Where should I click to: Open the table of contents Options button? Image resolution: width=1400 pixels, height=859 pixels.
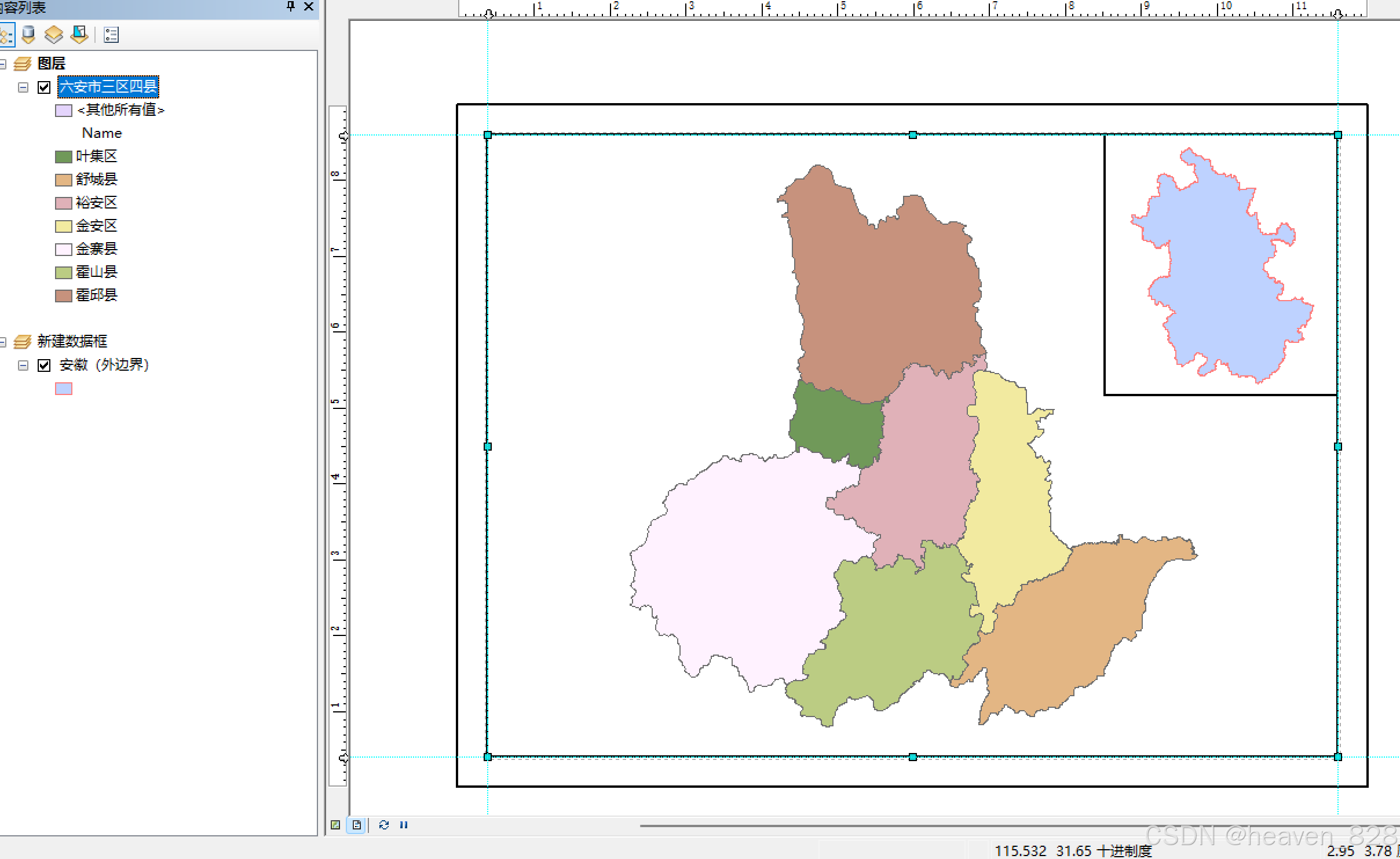(x=111, y=35)
